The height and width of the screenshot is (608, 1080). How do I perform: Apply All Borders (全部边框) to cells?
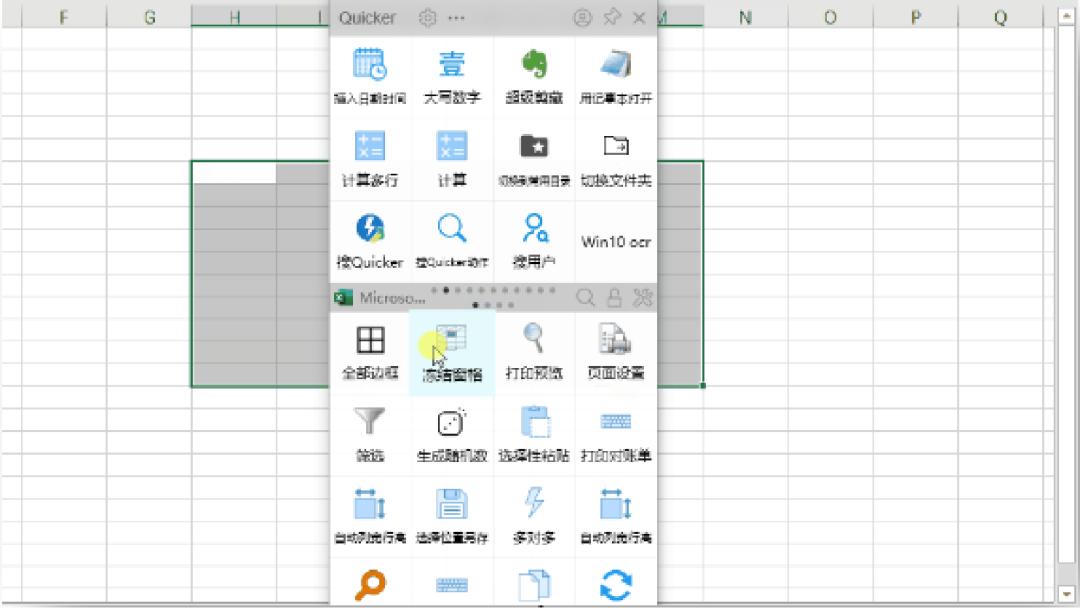(371, 345)
